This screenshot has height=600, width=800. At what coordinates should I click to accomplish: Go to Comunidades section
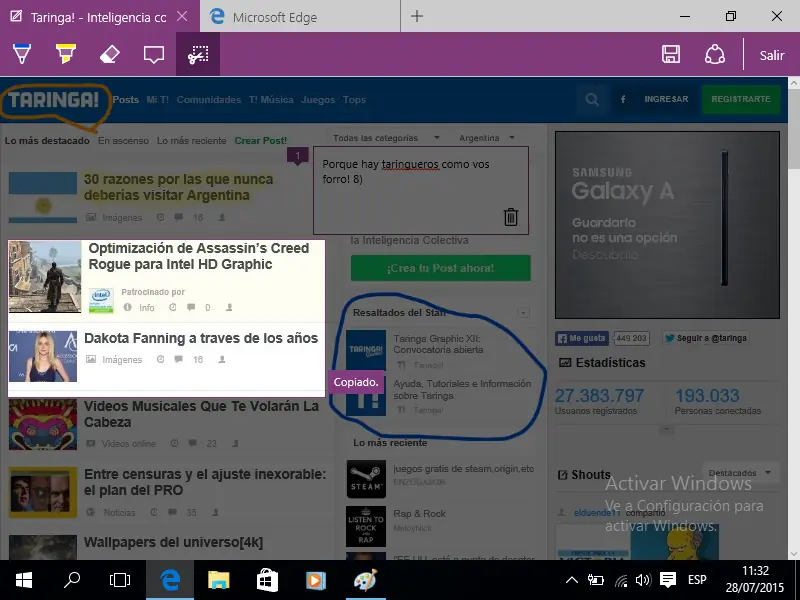(x=209, y=99)
